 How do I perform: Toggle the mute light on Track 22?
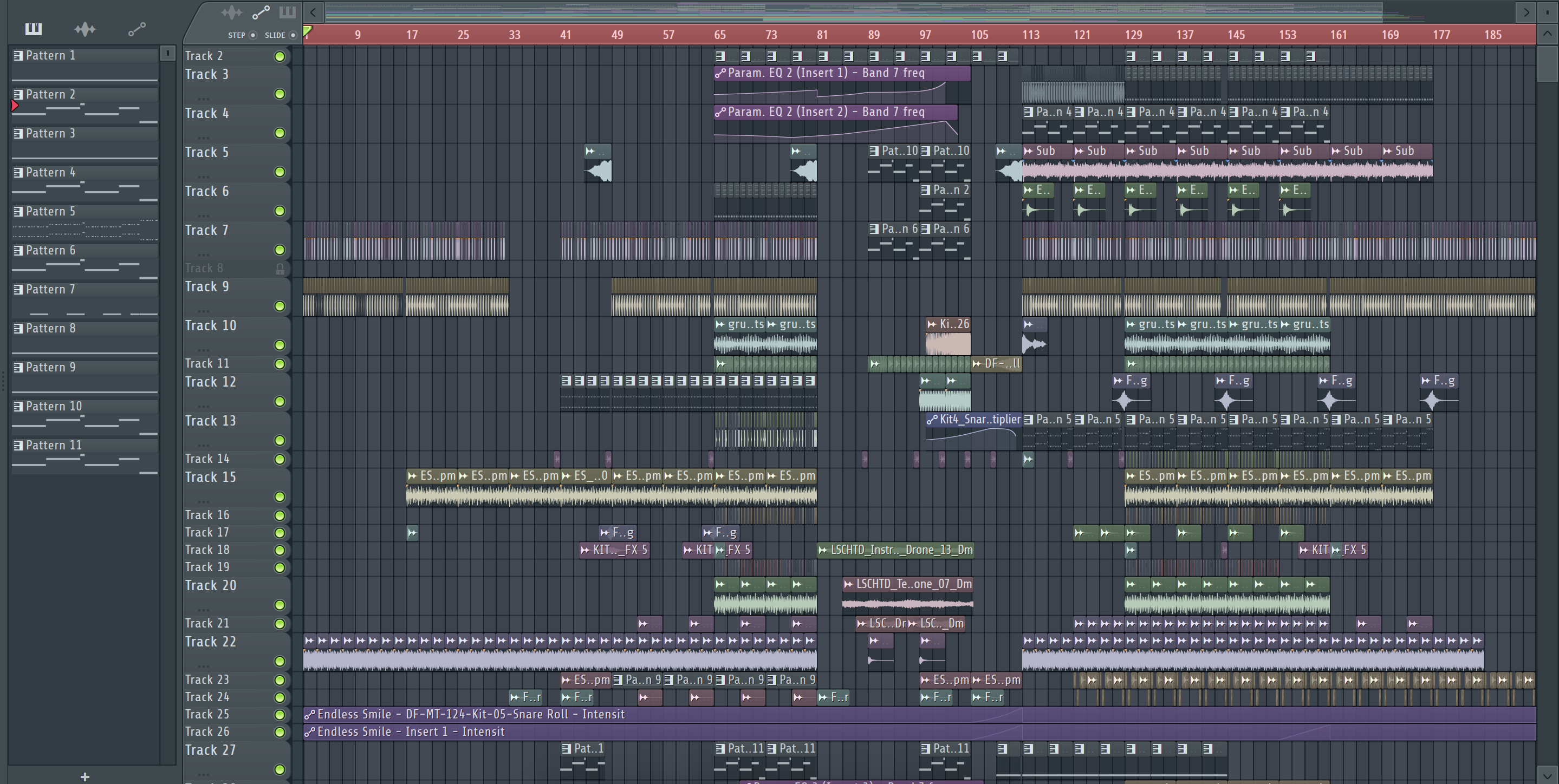click(x=280, y=661)
